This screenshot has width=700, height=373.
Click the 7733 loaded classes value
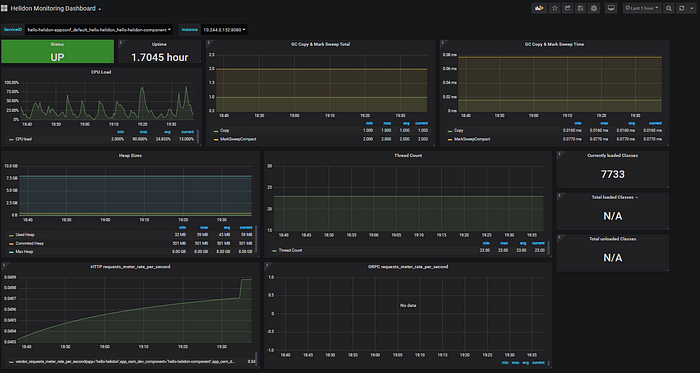click(612, 174)
